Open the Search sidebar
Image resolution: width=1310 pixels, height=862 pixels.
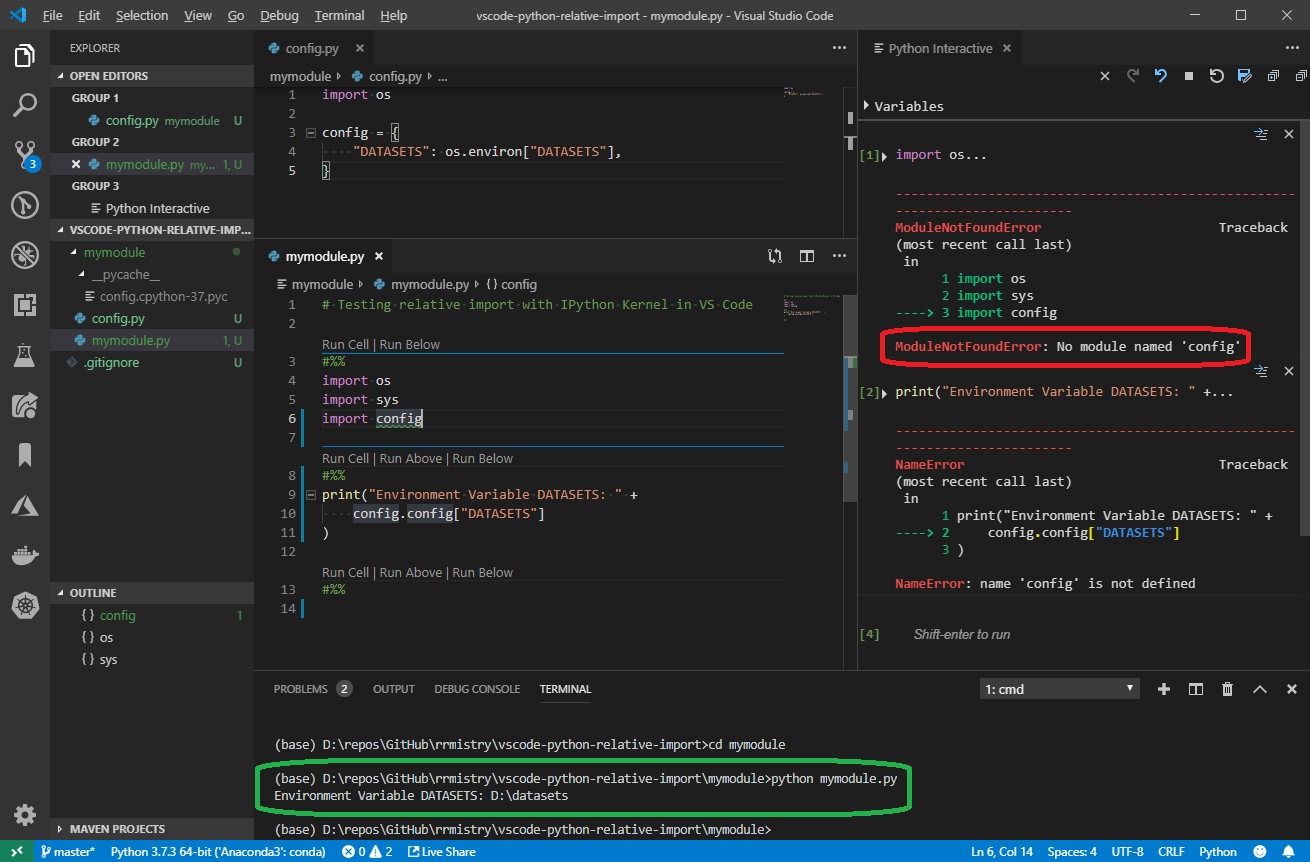tap(25, 104)
